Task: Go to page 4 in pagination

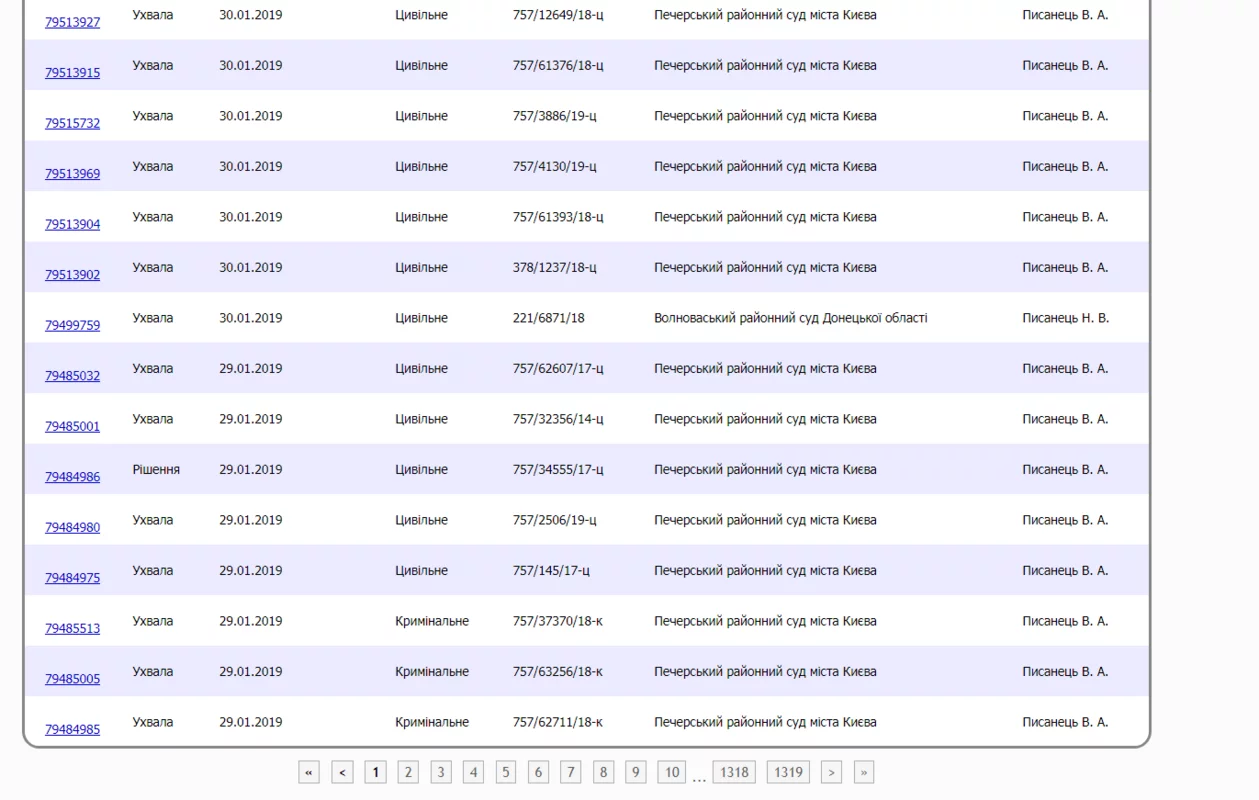Action: tap(474, 772)
